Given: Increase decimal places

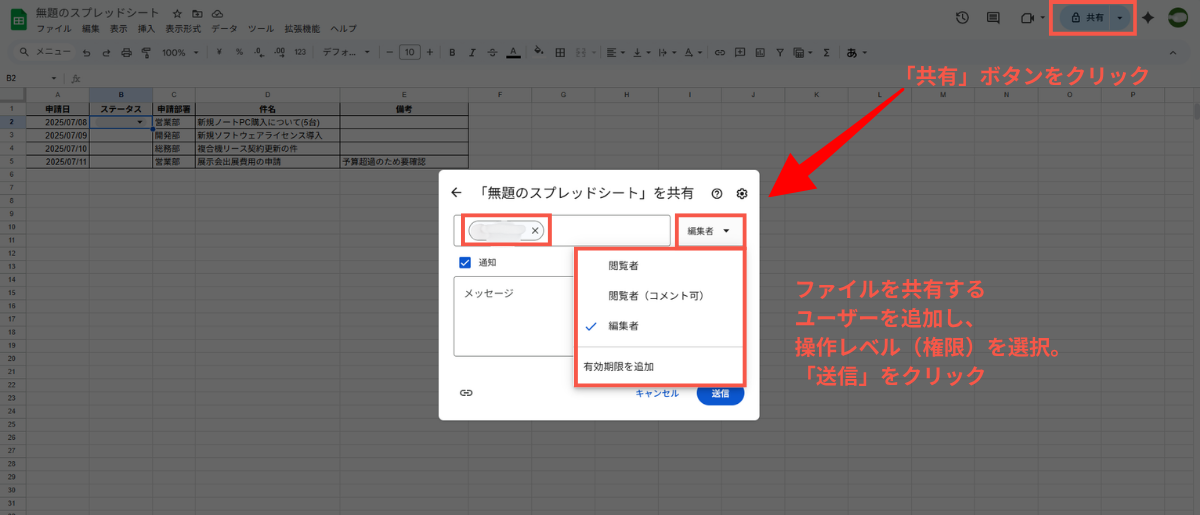Looking at the screenshot, I should click(279, 52).
